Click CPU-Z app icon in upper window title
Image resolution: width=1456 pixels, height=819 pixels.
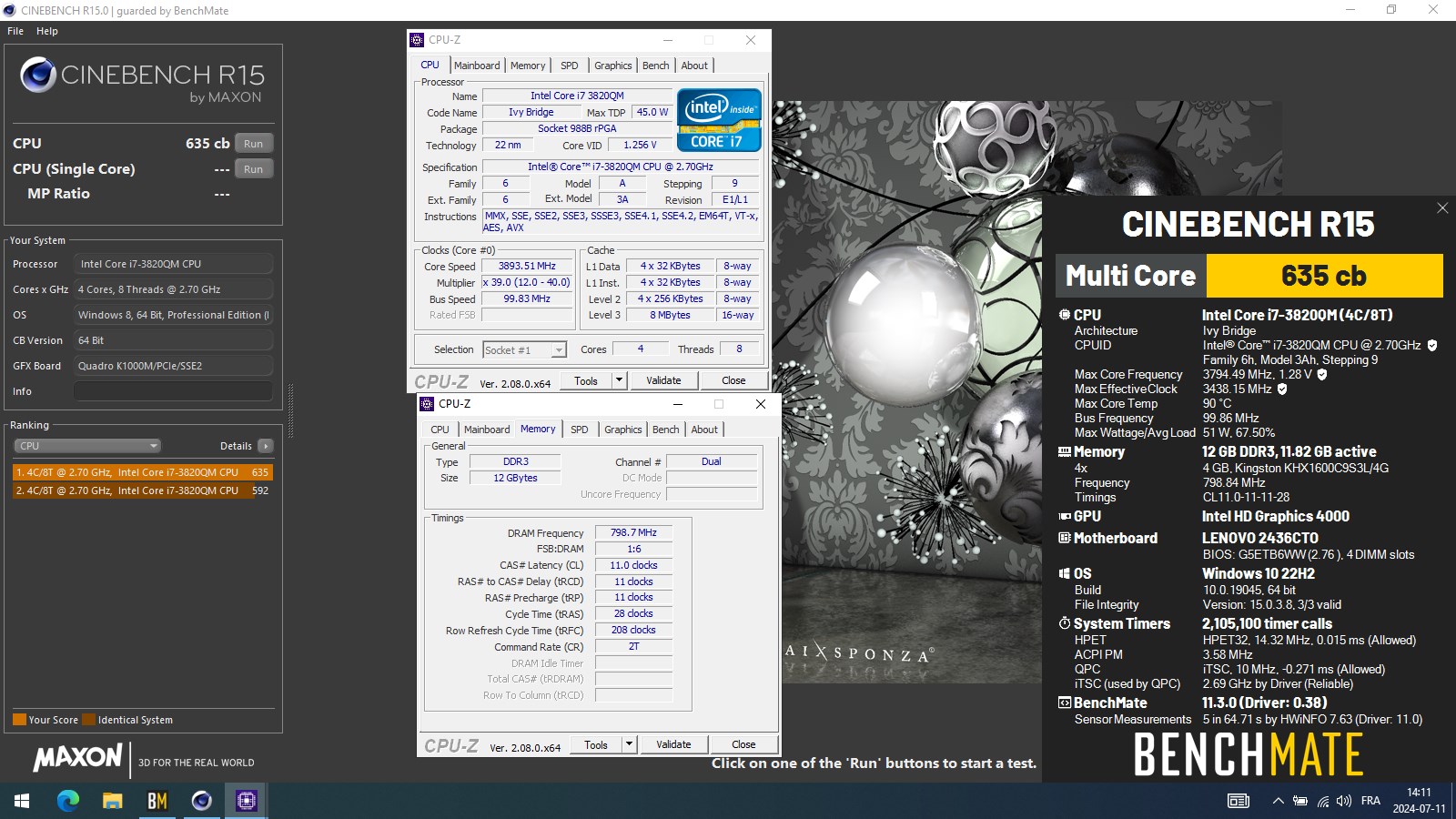click(418, 40)
